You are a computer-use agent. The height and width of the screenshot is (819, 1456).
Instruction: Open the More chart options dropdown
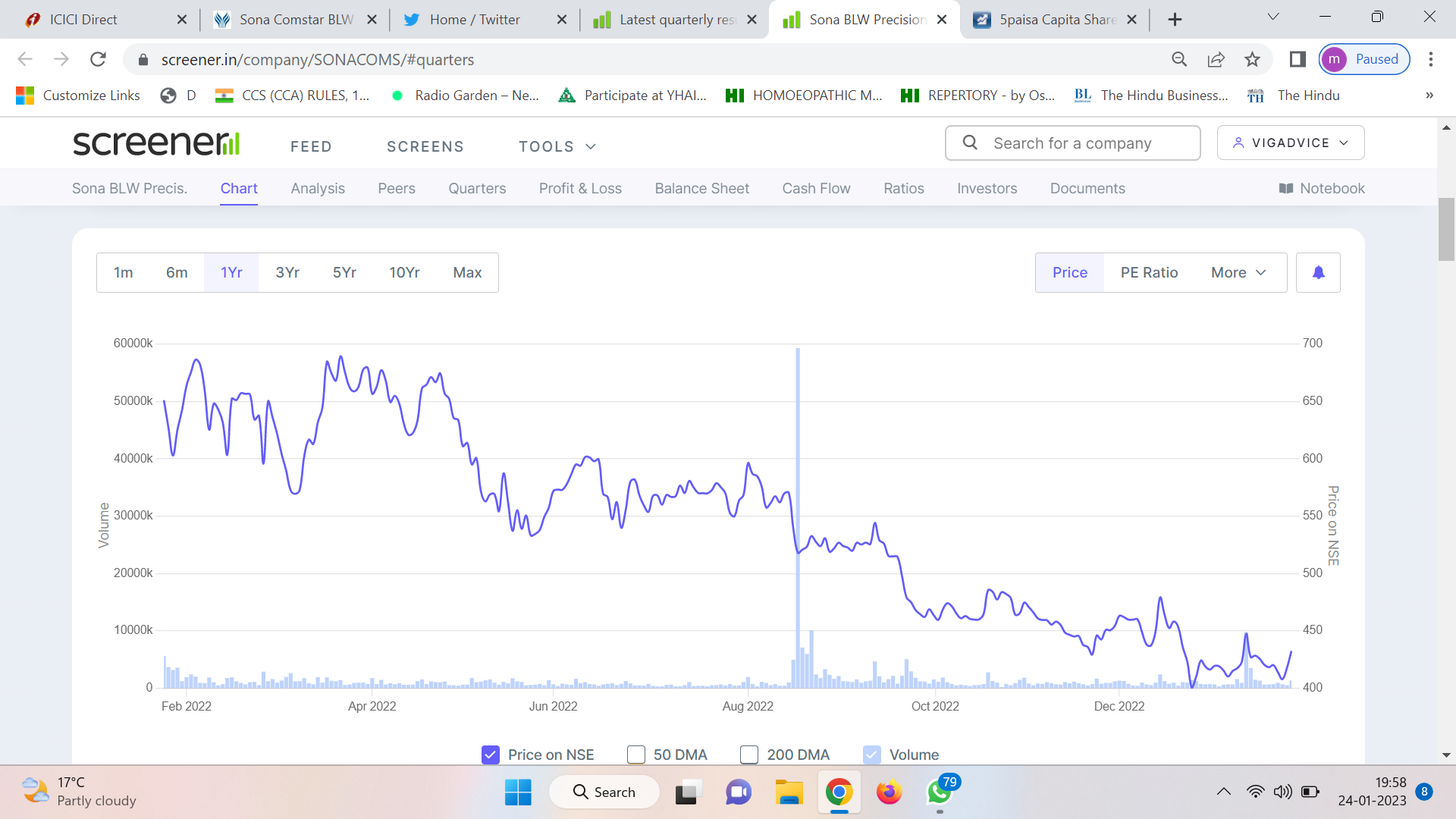coord(1238,272)
